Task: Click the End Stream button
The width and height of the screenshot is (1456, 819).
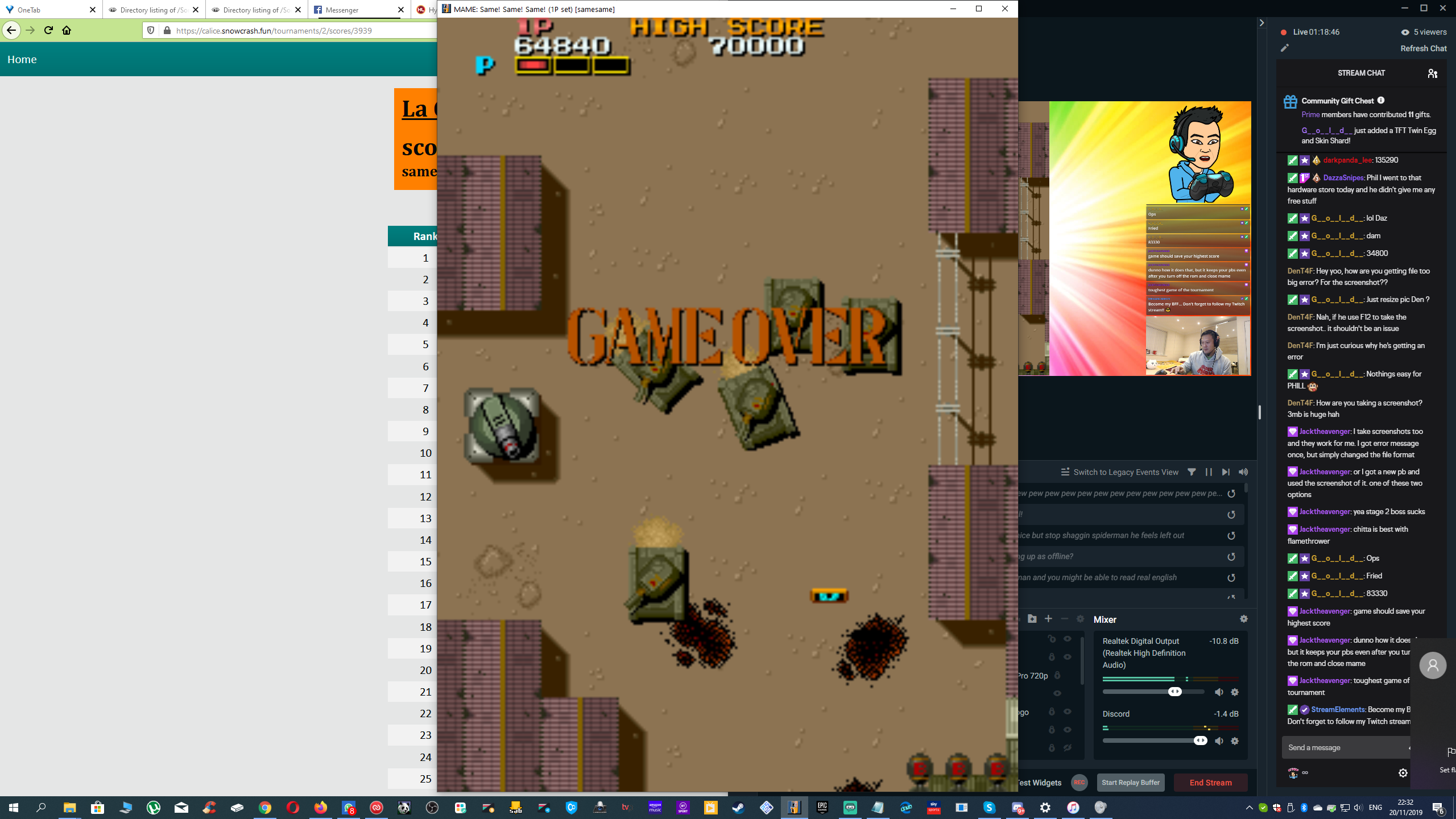Action: pyautogui.click(x=1211, y=783)
